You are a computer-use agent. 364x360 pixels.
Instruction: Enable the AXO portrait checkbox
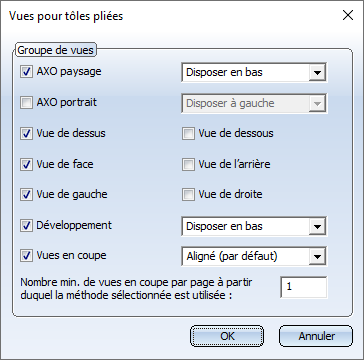click(x=26, y=103)
